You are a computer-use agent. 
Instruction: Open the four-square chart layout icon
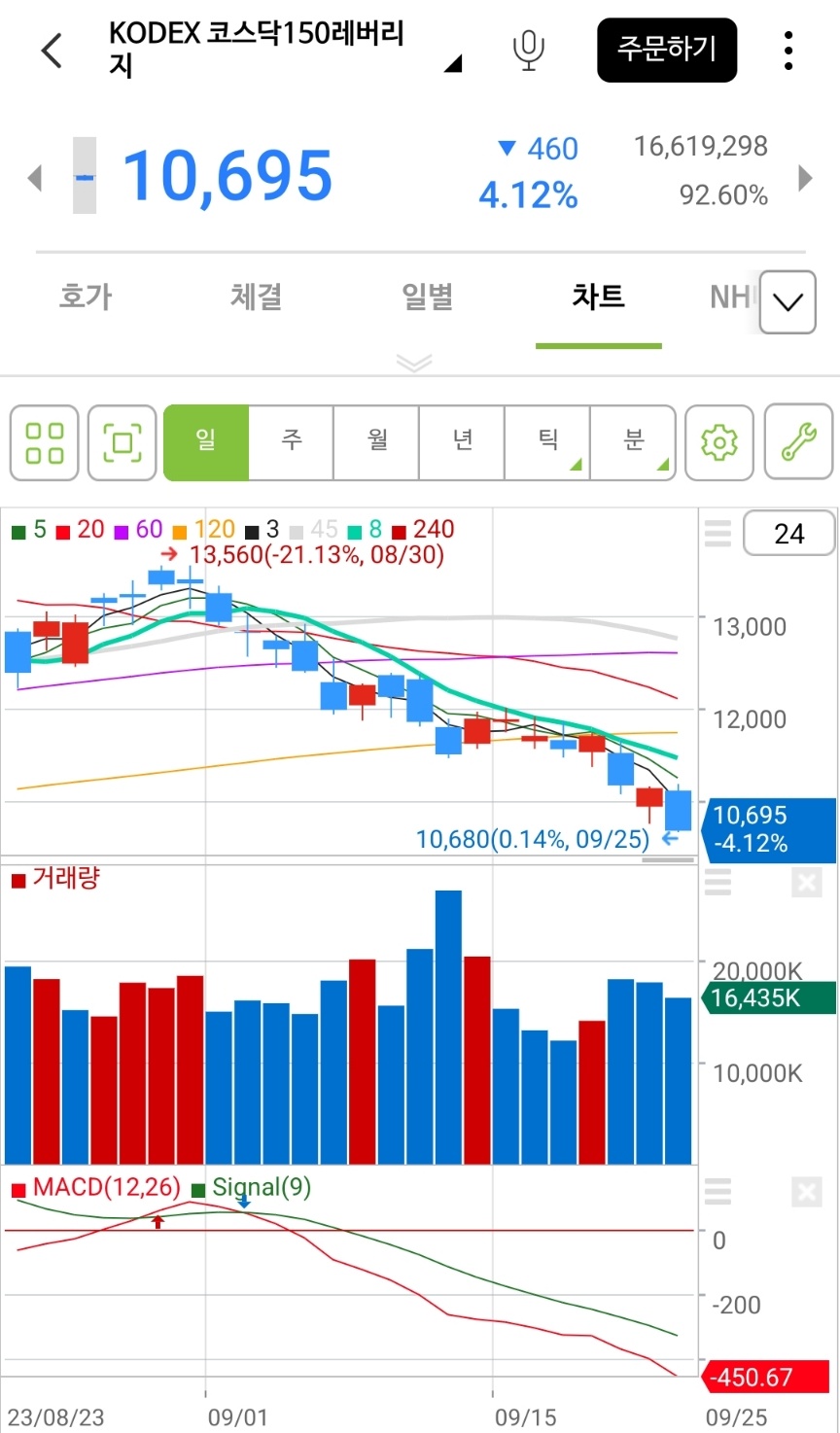pos(45,443)
